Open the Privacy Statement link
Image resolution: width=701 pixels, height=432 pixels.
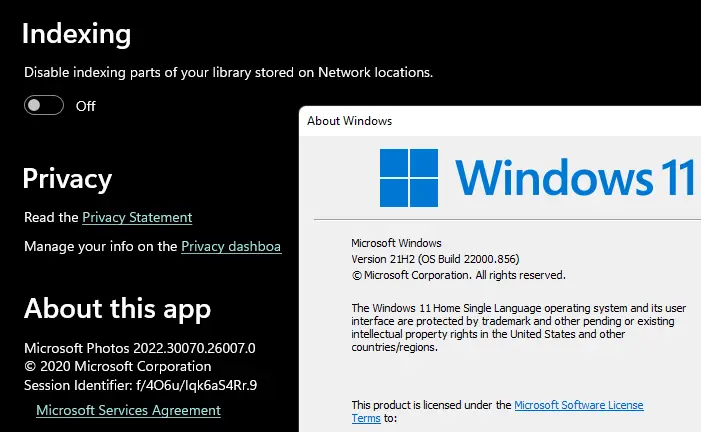tap(137, 217)
